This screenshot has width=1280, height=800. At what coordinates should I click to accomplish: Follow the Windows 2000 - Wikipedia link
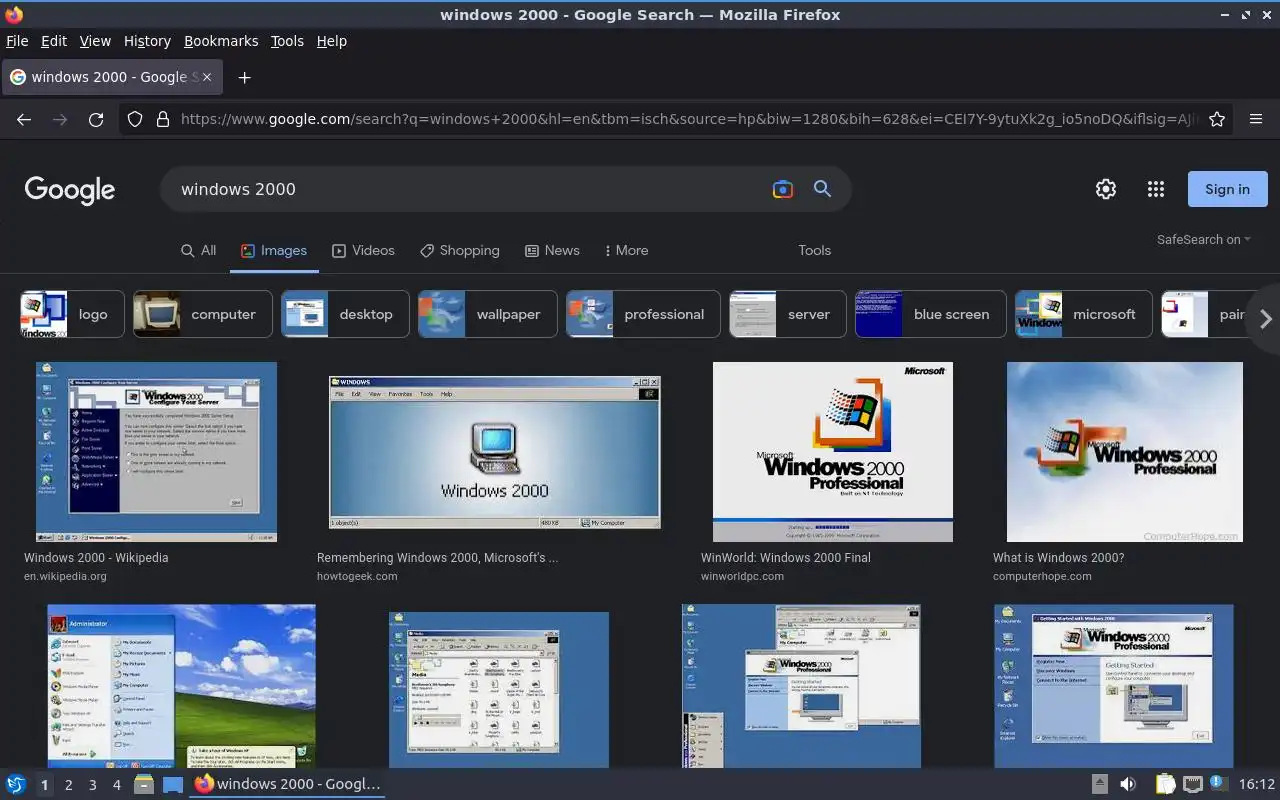(x=96, y=558)
